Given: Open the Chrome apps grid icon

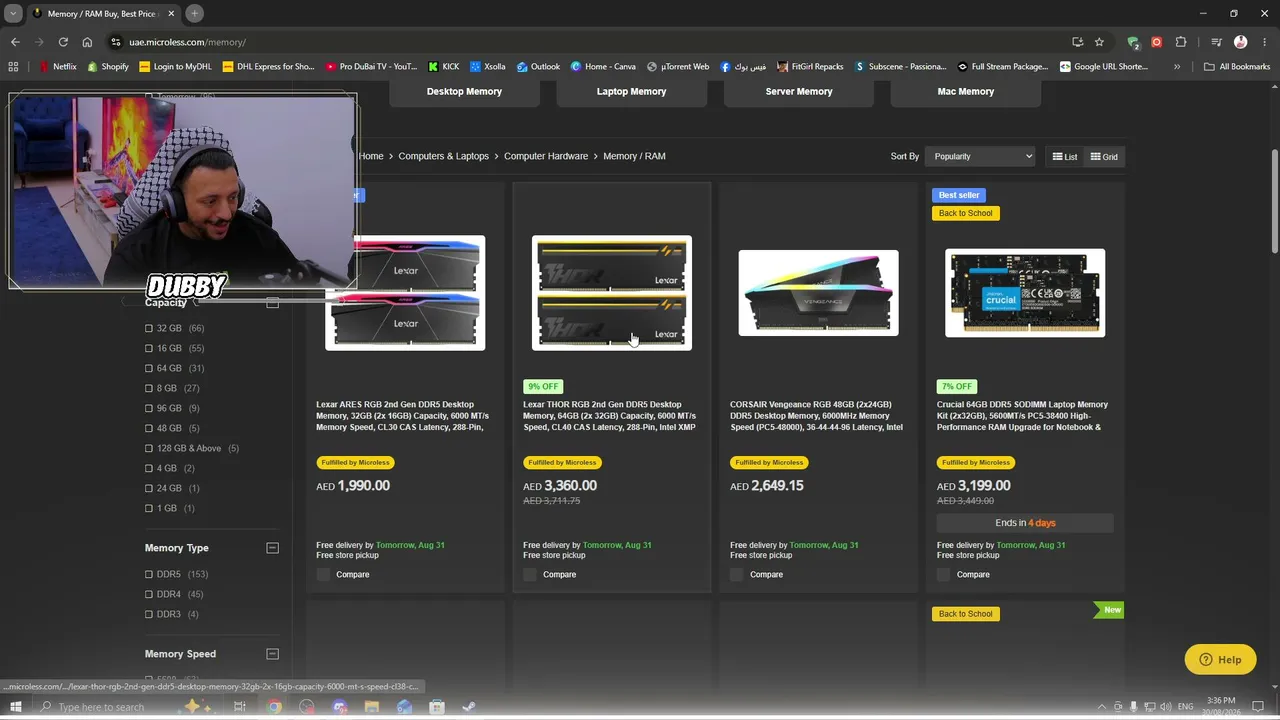Looking at the screenshot, I should tap(13, 67).
